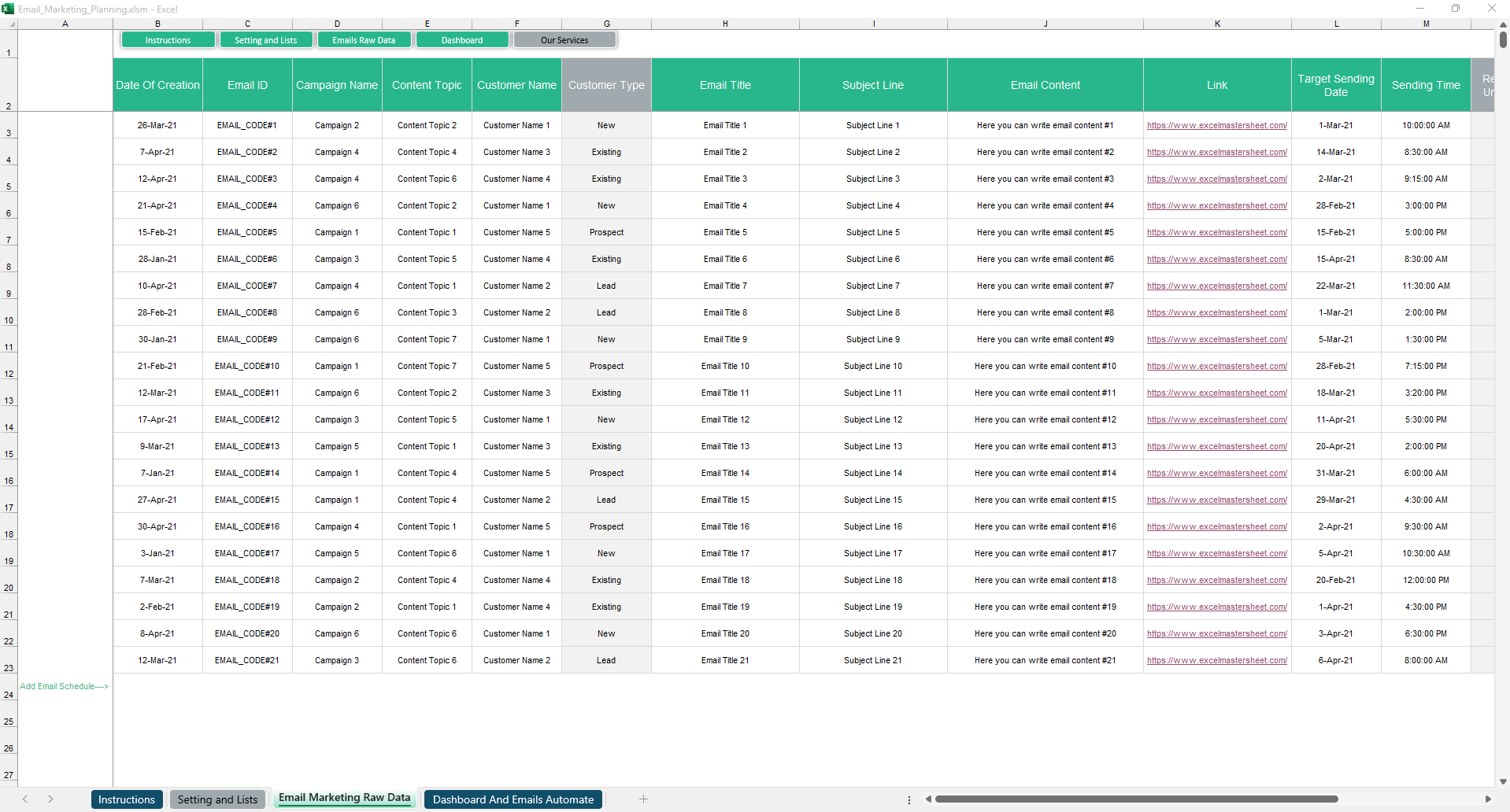1510x812 pixels.
Task: Click the sheet tab splitter dots
Action: tap(909, 799)
